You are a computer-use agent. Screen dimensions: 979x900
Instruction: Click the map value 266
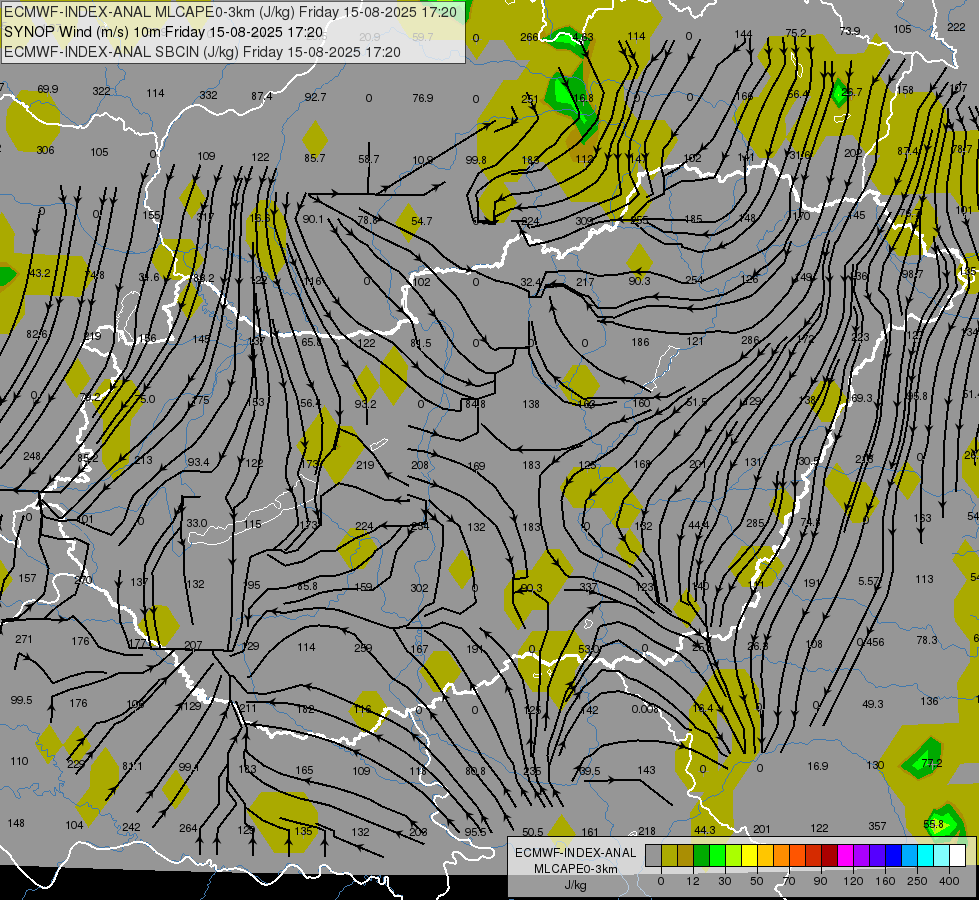coord(529,37)
